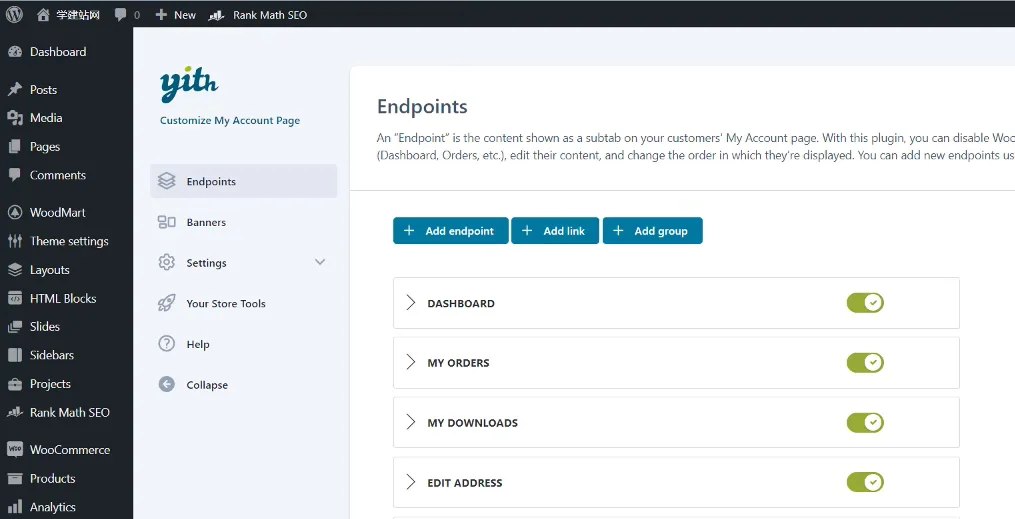Screen dimensions: 1015x519
Task: Expand the MY ORDERS endpoint chevron
Action: (410, 362)
